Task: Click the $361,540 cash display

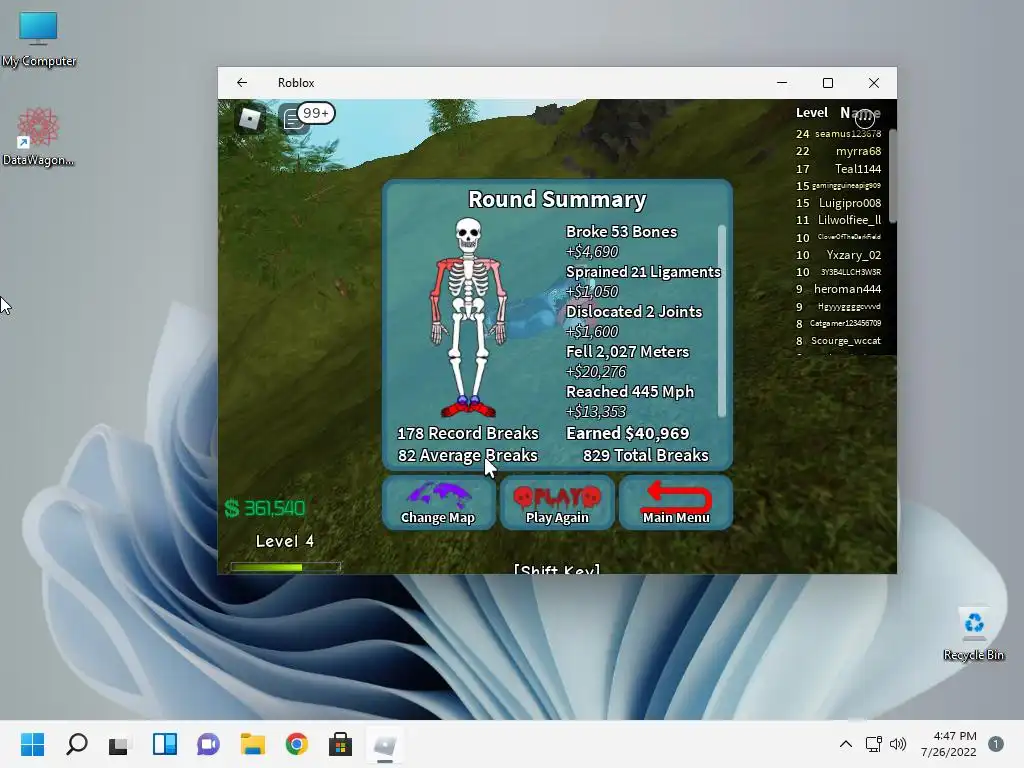Action: coord(264,508)
